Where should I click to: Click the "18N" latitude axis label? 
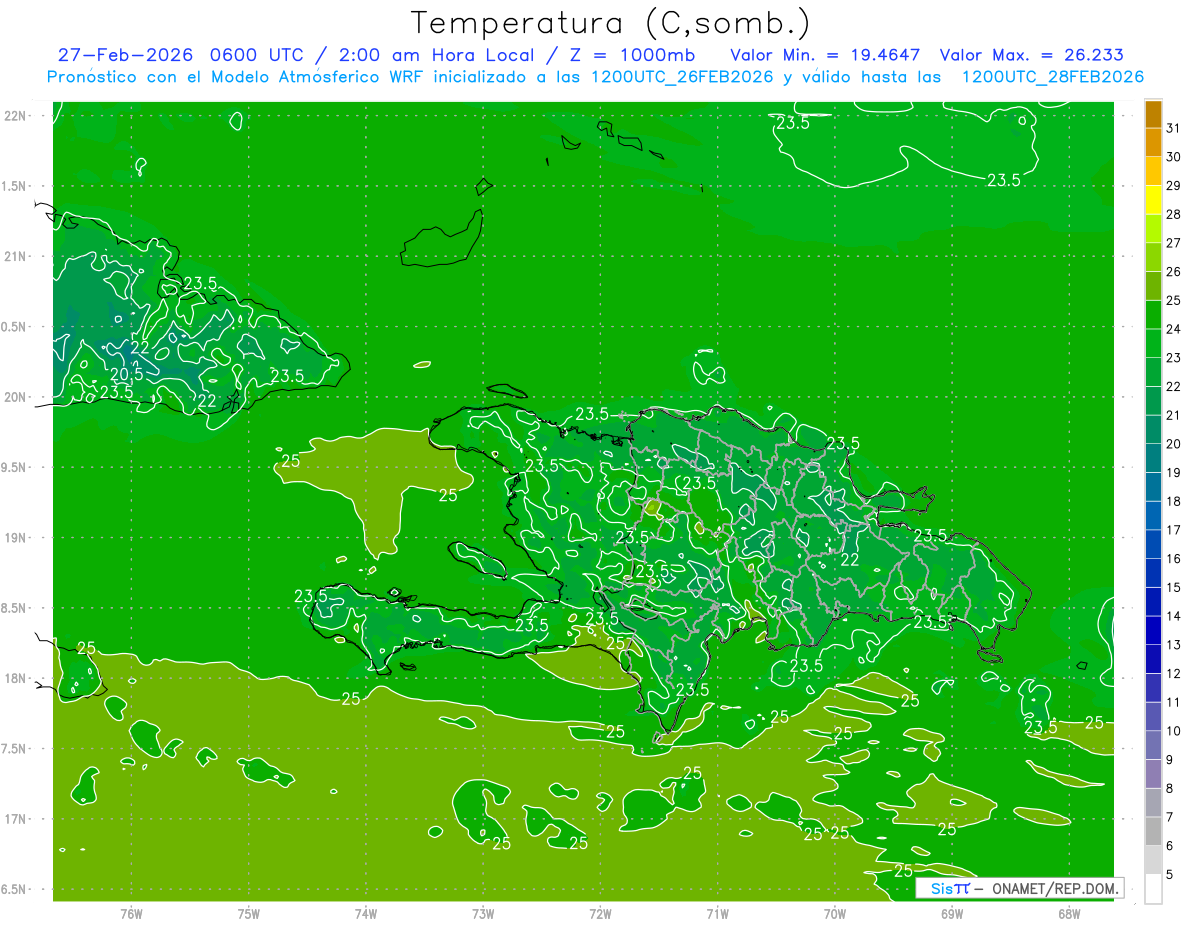point(16,678)
